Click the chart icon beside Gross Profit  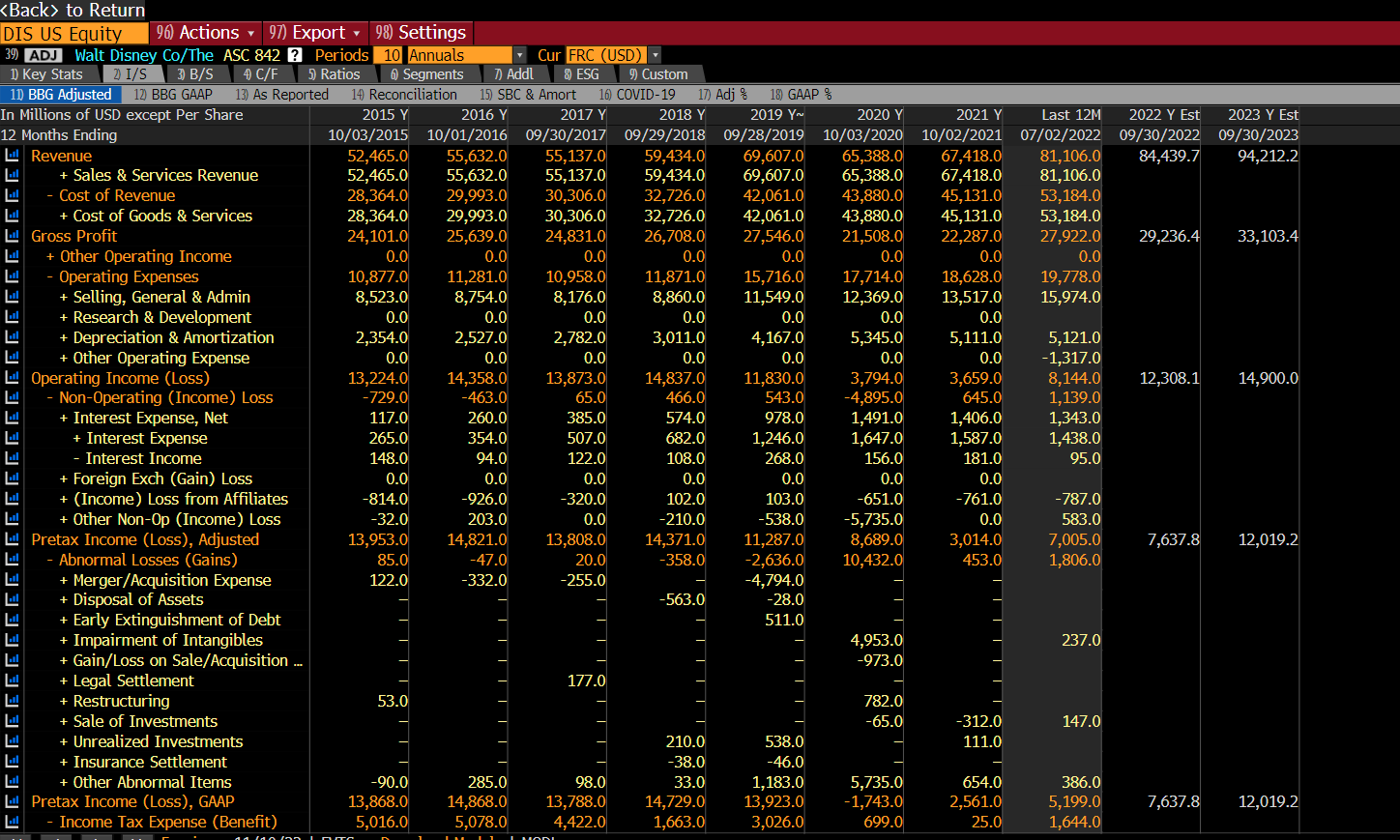tap(12, 236)
